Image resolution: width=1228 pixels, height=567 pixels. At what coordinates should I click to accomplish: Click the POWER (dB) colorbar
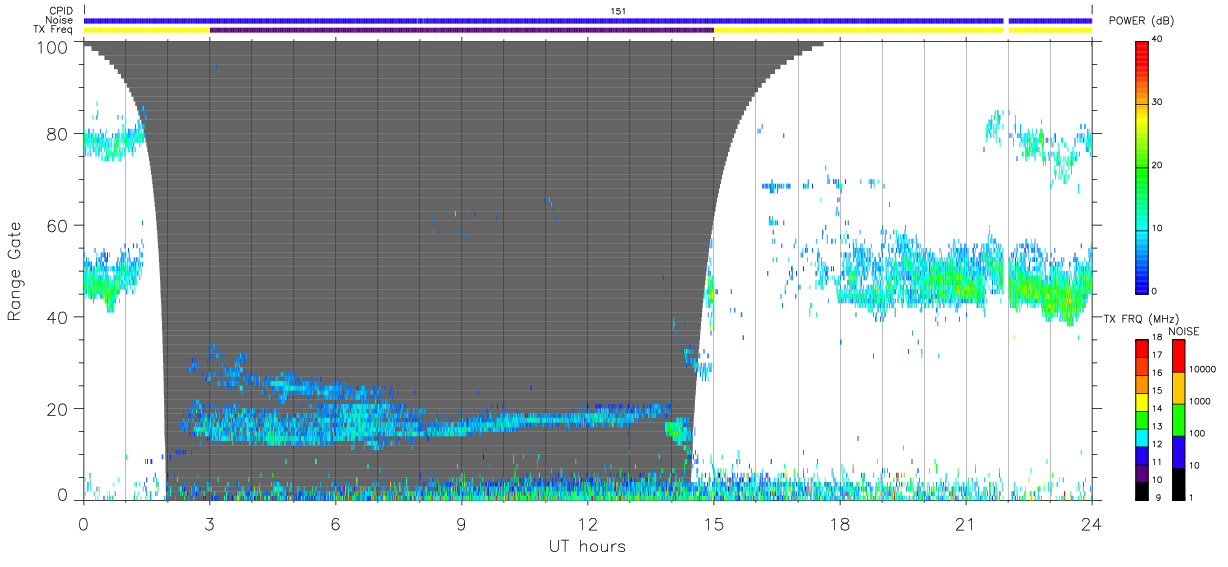(1142, 166)
